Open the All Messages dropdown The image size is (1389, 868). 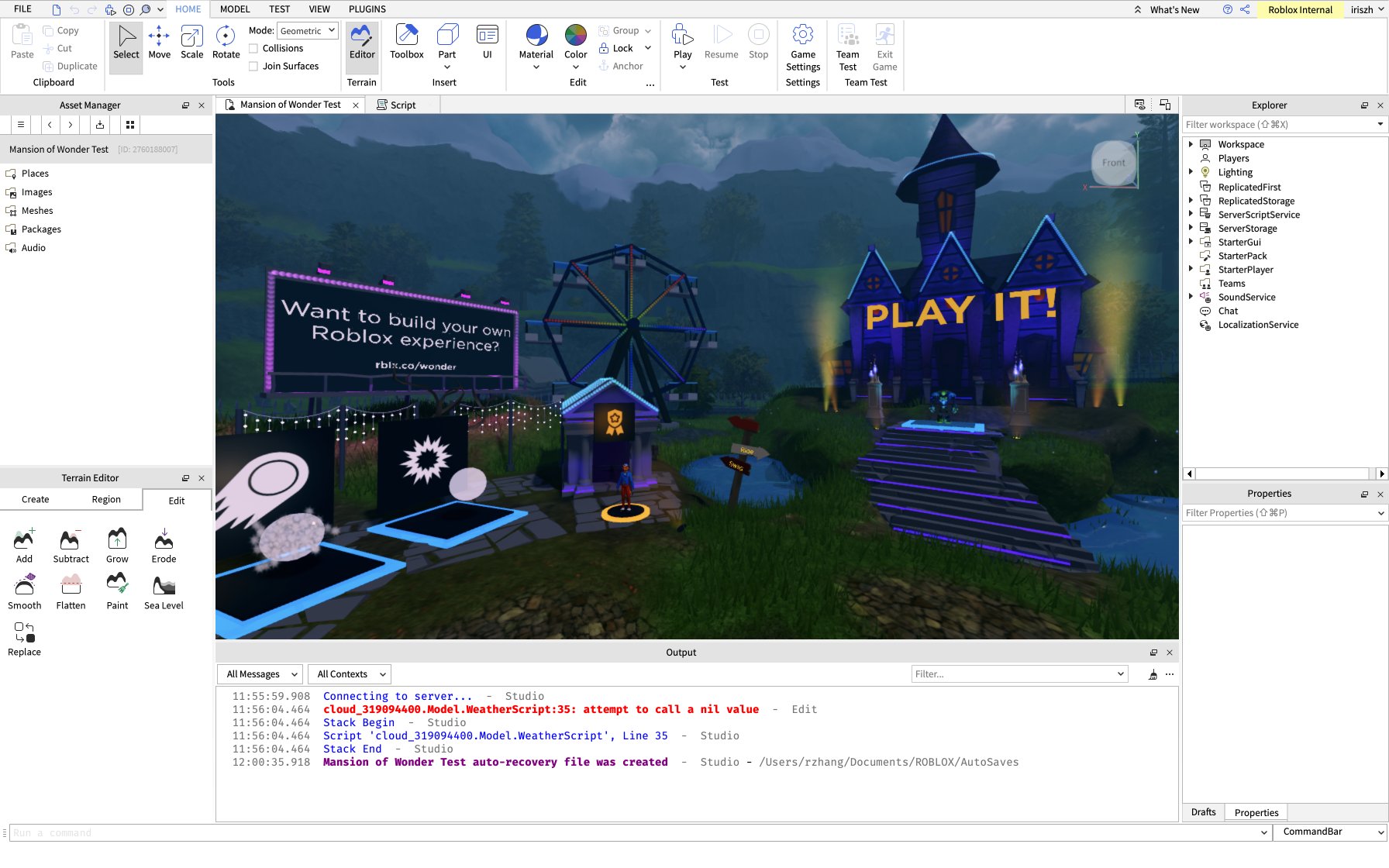260,674
